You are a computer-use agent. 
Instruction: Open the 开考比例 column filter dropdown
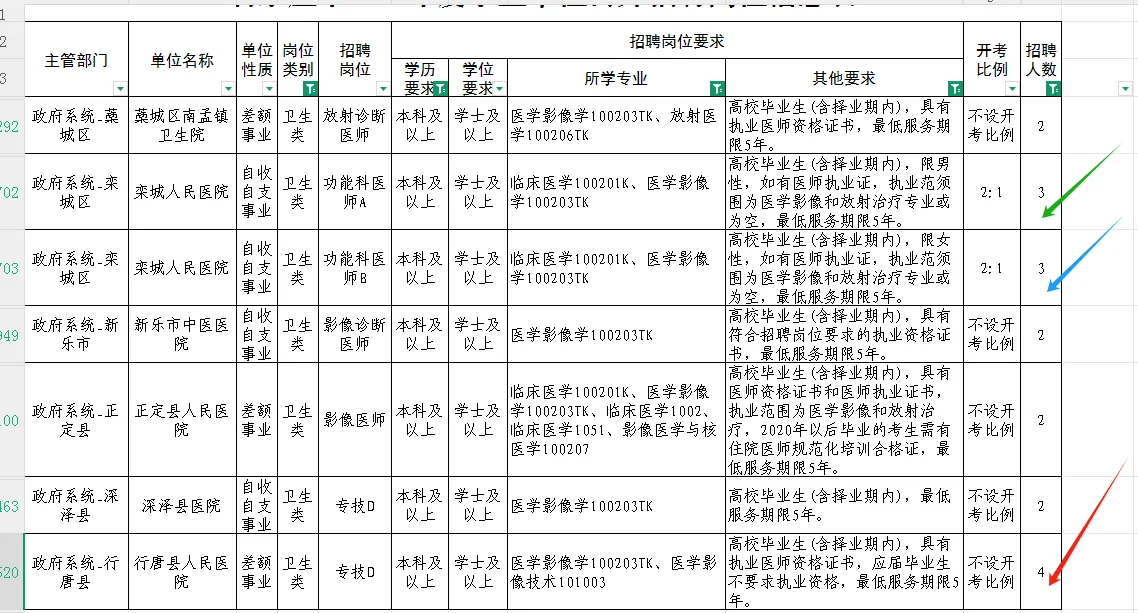click(1012, 89)
